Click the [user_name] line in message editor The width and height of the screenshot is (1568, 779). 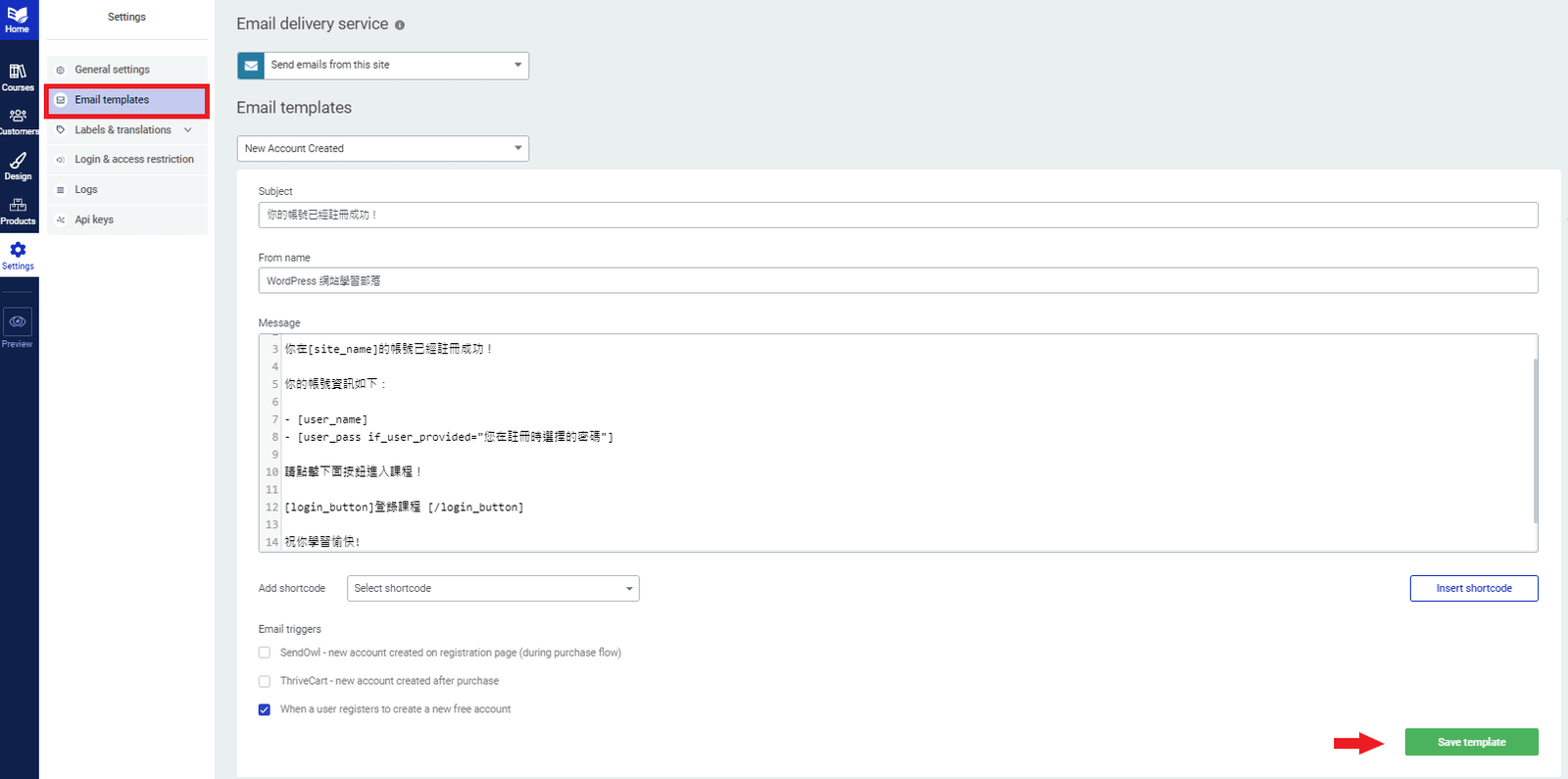[x=326, y=419]
